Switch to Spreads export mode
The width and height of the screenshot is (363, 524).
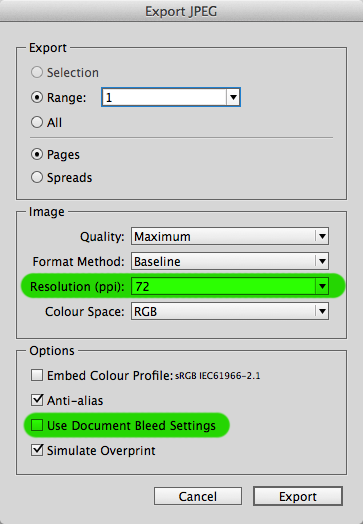tap(37, 177)
